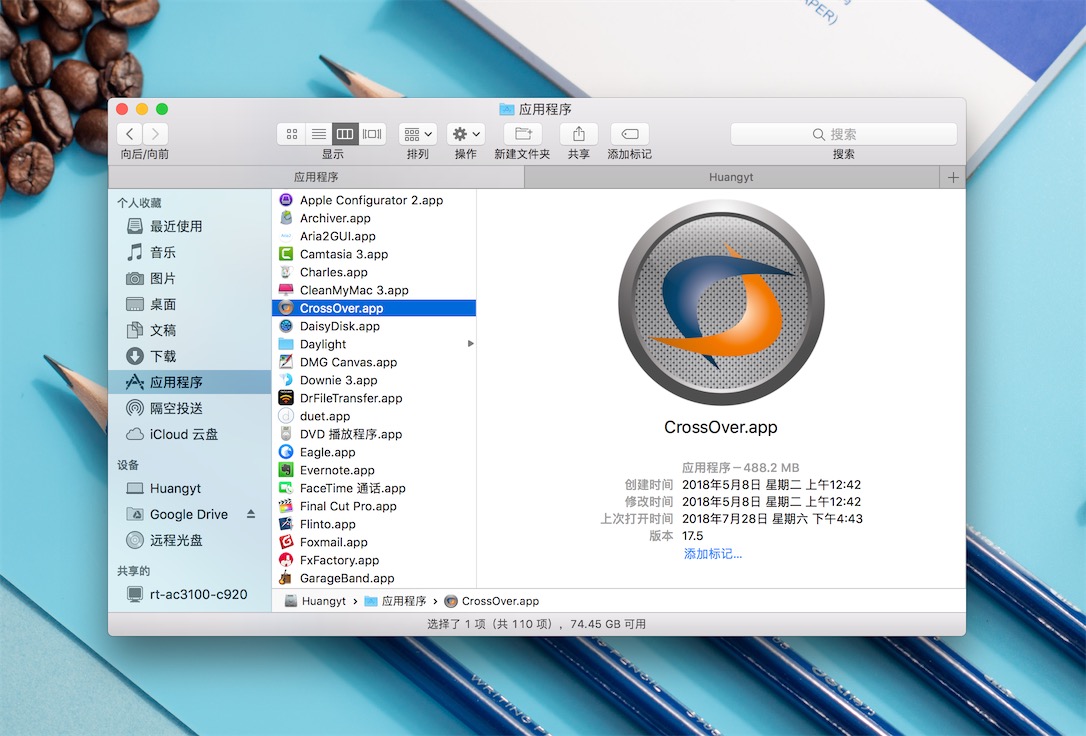
Task: Click the FaceTime 通话.app icon
Action: pyautogui.click(x=286, y=488)
